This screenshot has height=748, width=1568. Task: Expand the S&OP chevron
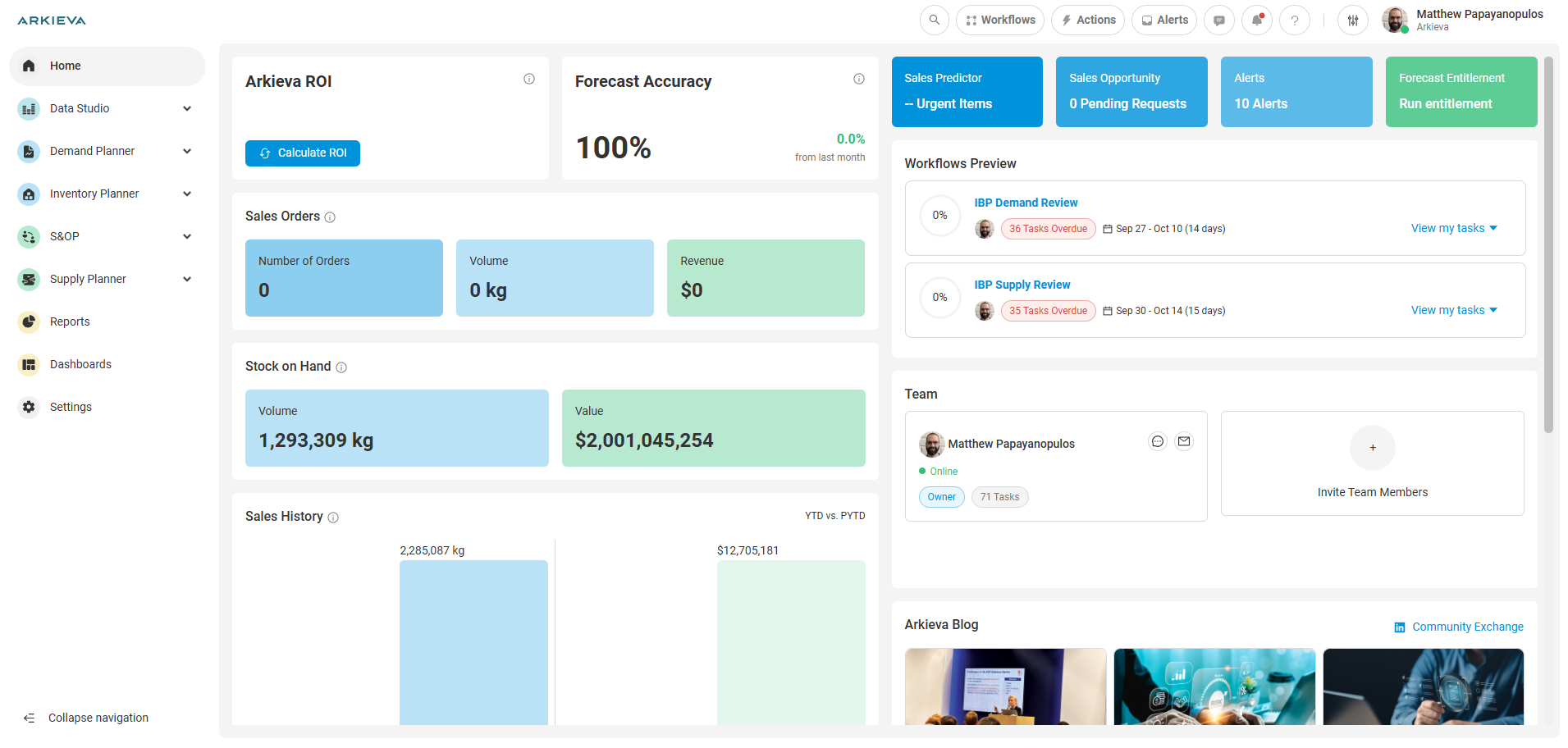coord(187,236)
